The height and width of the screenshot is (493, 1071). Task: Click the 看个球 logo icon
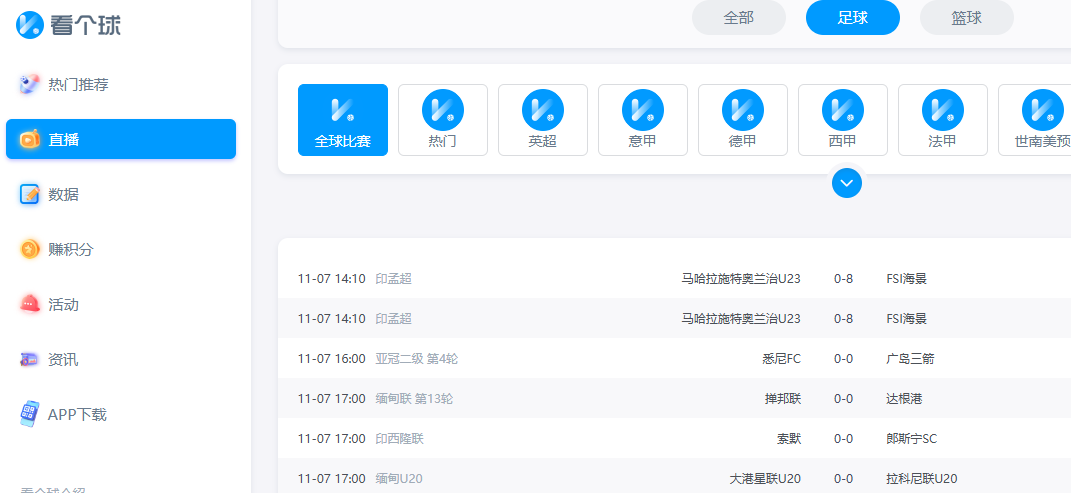[x=29, y=25]
